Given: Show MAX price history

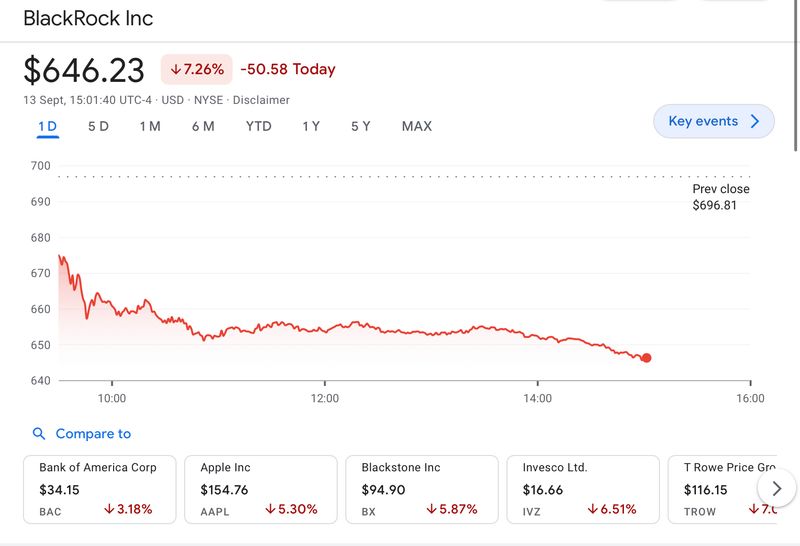Looking at the screenshot, I should point(416,126).
